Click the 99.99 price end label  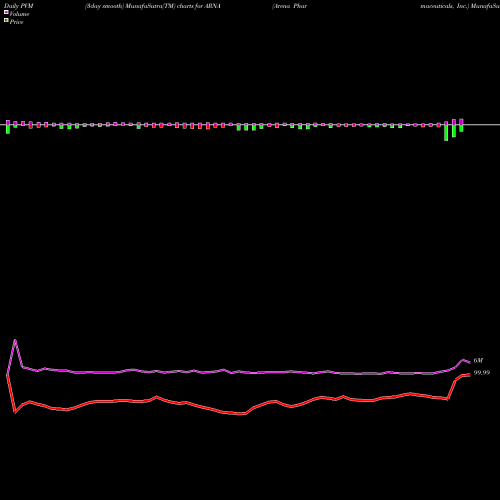click(482, 372)
